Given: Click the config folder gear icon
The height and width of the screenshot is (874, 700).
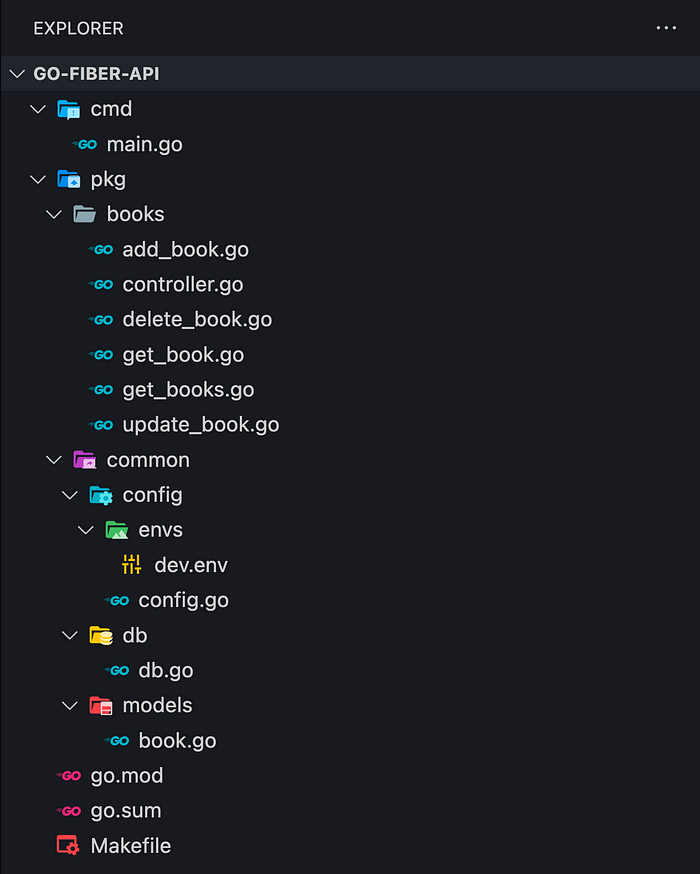Looking at the screenshot, I should pyautogui.click(x=101, y=495).
